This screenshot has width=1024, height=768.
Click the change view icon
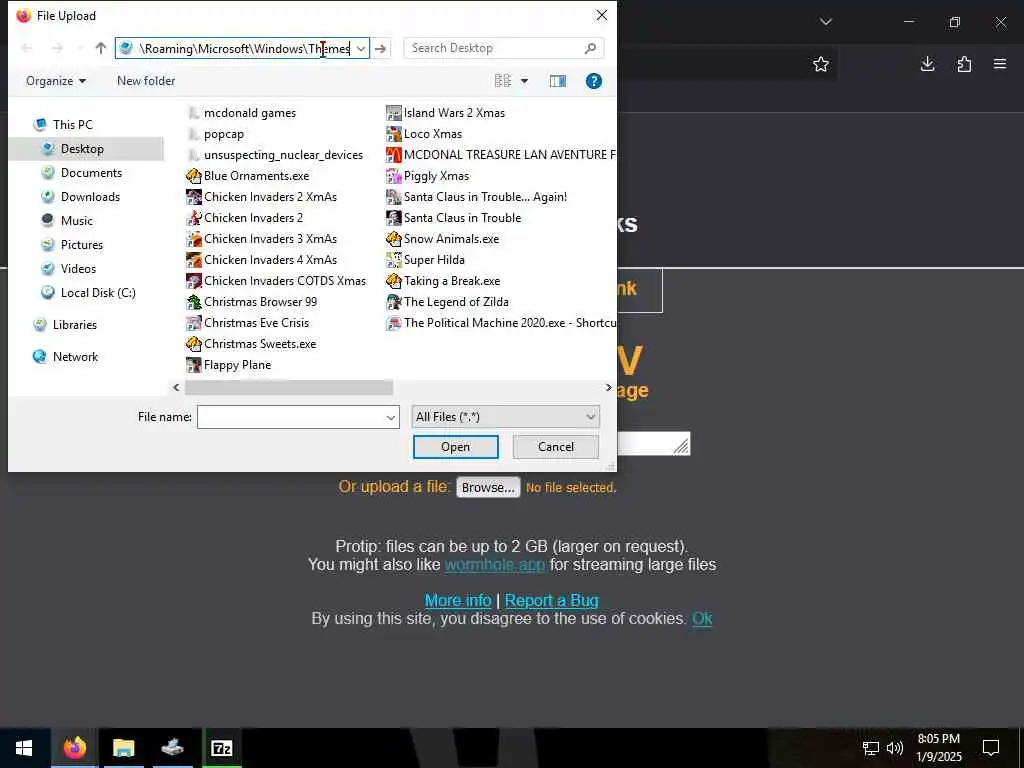(503, 81)
